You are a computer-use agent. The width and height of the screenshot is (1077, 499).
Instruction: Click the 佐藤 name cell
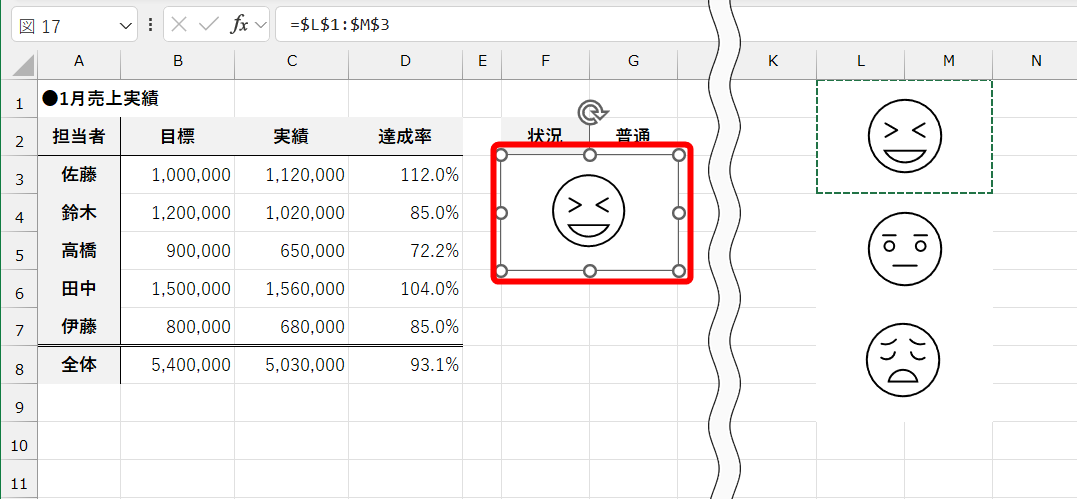[79, 175]
